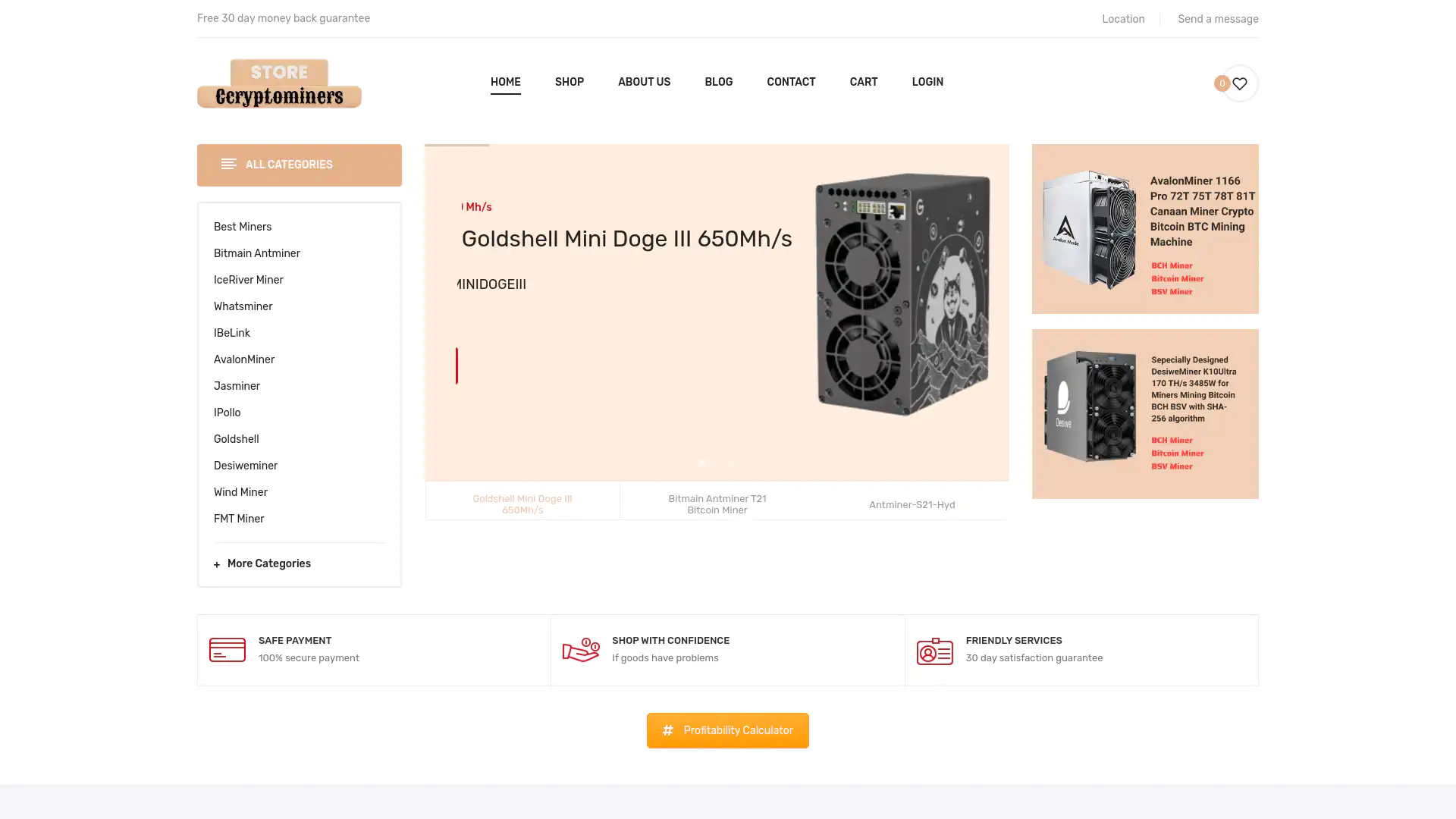Click the hash icon on Profitability Calculator
This screenshot has height=819, width=1456.
(x=667, y=730)
